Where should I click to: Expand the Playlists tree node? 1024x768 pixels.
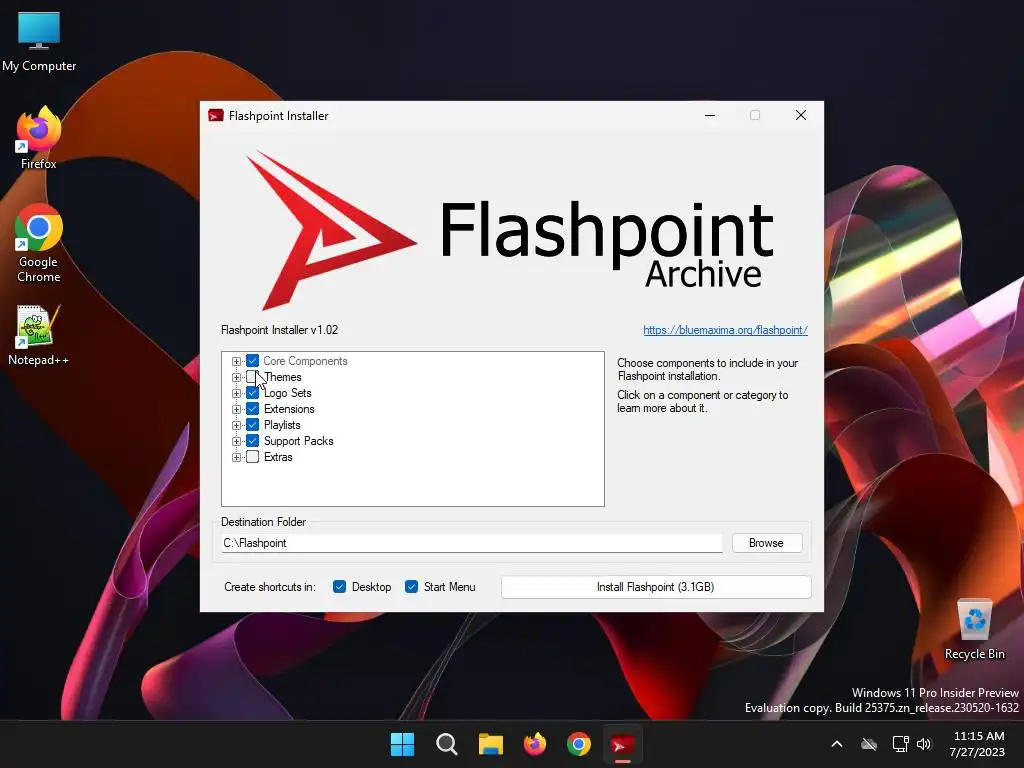(x=236, y=425)
